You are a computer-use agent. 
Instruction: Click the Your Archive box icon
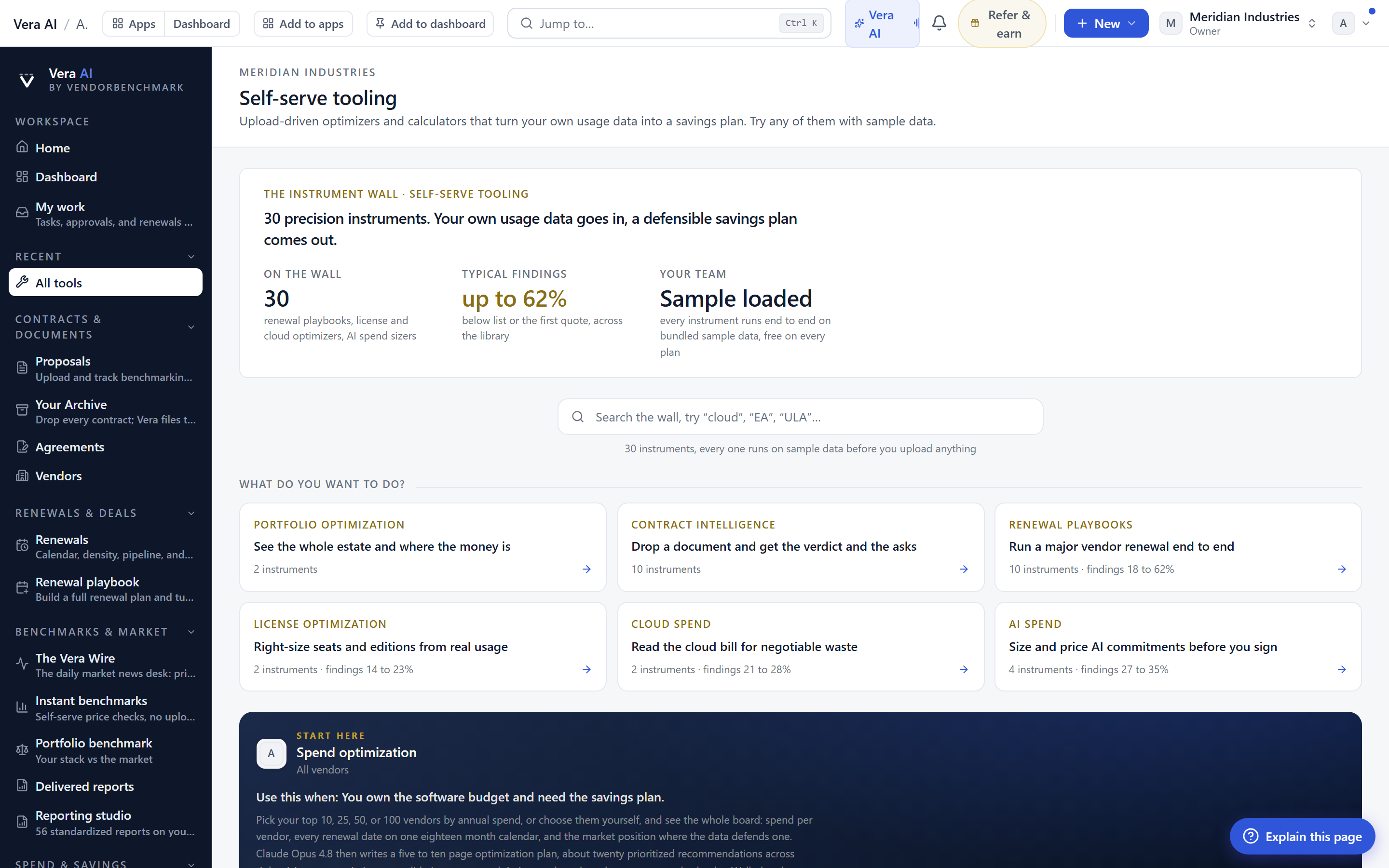[22, 410]
